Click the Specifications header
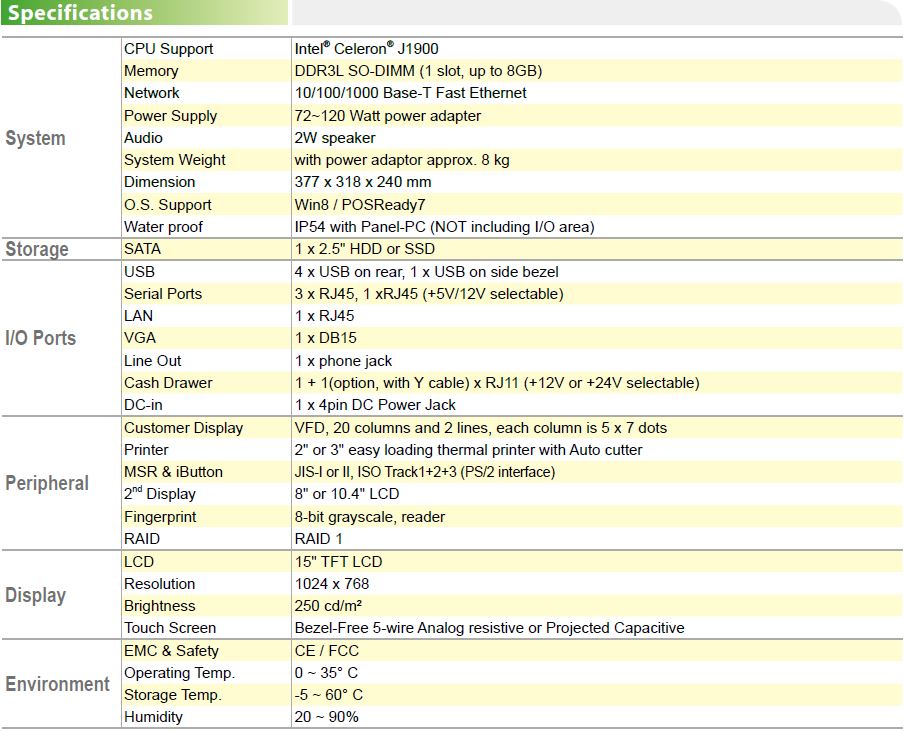This screenshot has height=731, width=904. (80, 13)
